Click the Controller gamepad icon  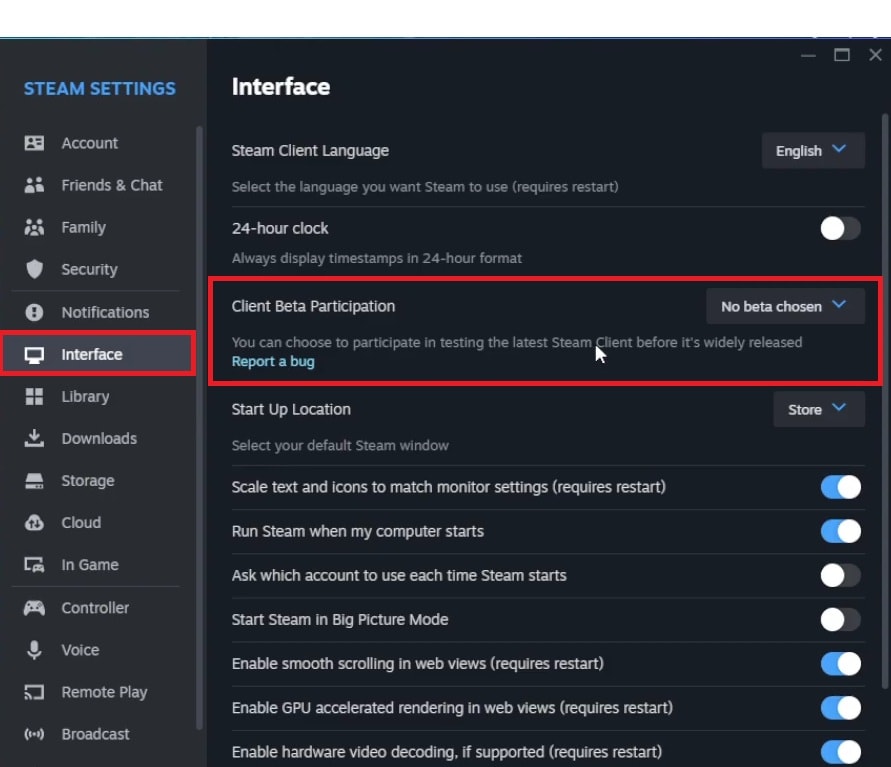pyautogui.click(x=35, y=607)
